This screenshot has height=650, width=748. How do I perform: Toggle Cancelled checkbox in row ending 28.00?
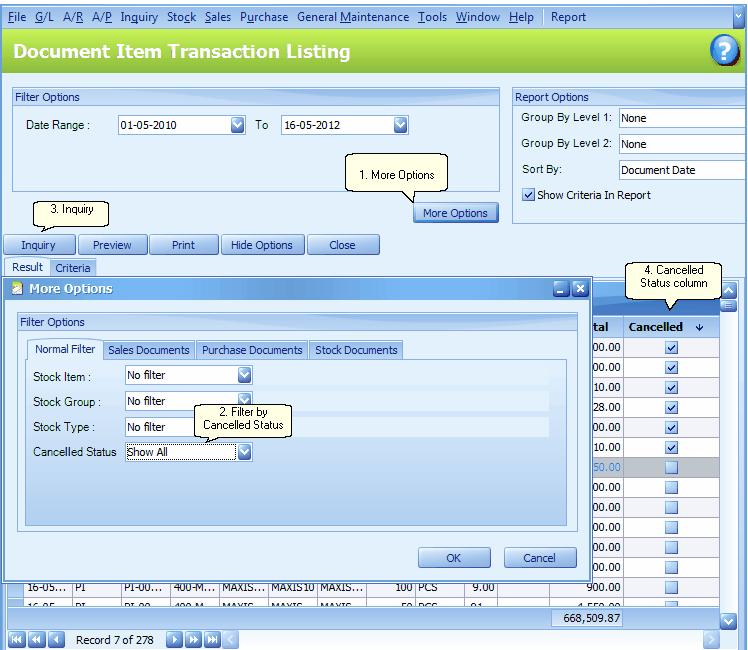671,407
